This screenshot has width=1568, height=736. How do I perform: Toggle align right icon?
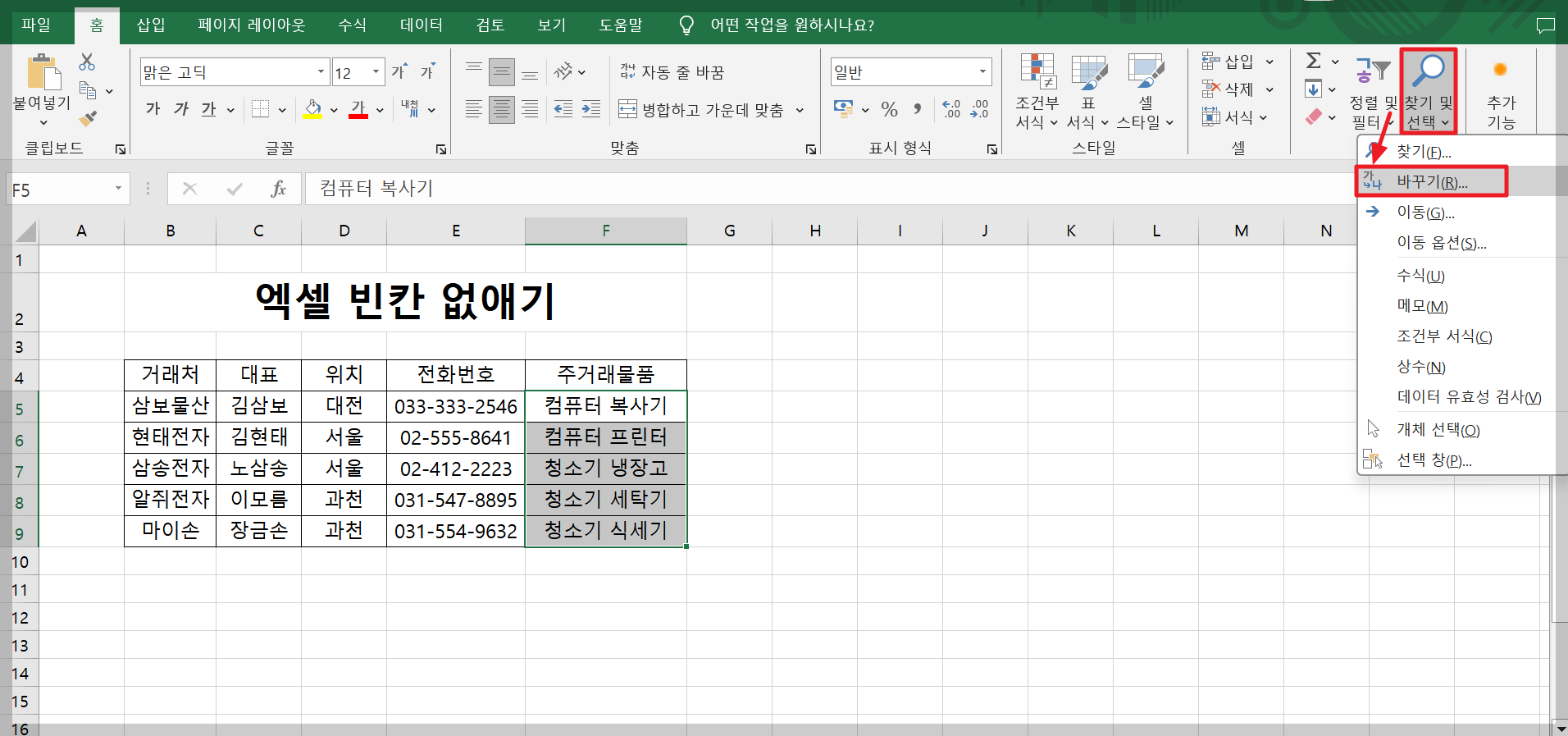[530, 109]
